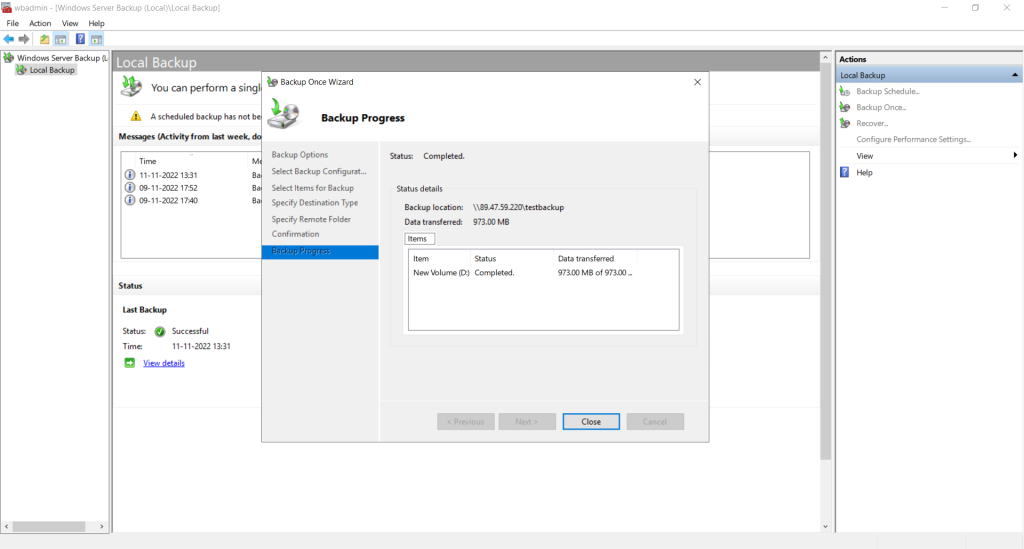Click Help item in Actions pane
The height and width of the screenshot is (549, 1024).
(x=864, y=172)
